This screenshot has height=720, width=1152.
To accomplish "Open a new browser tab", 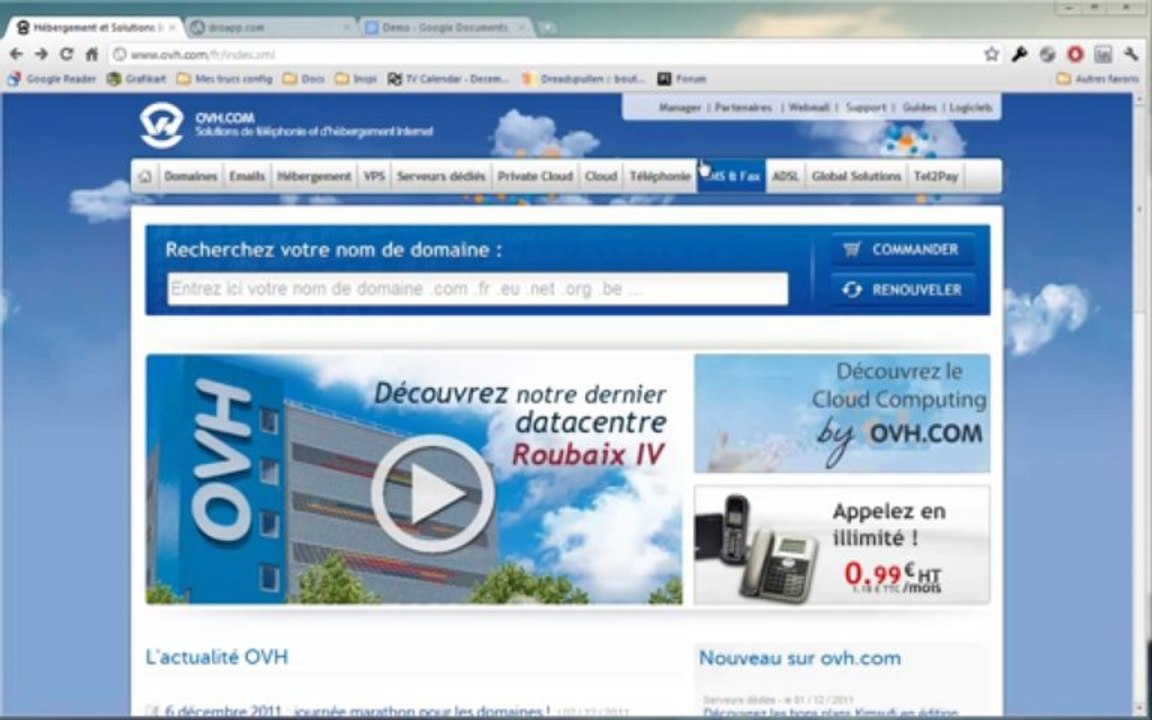I will tap(547, 28).
